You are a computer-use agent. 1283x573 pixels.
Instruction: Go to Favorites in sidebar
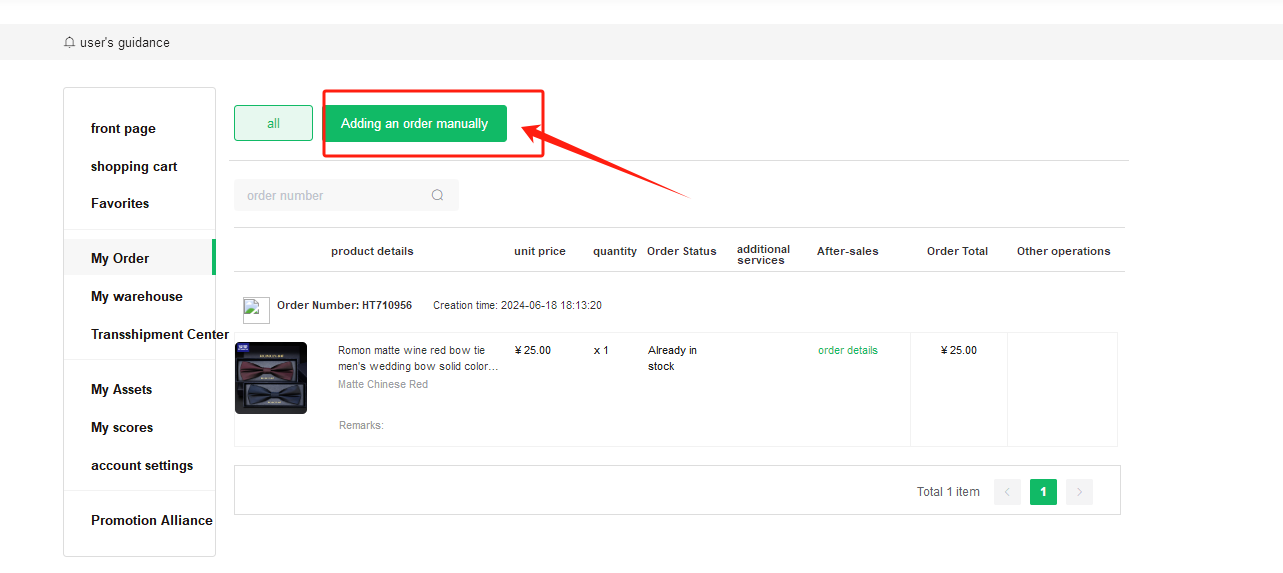120,203
